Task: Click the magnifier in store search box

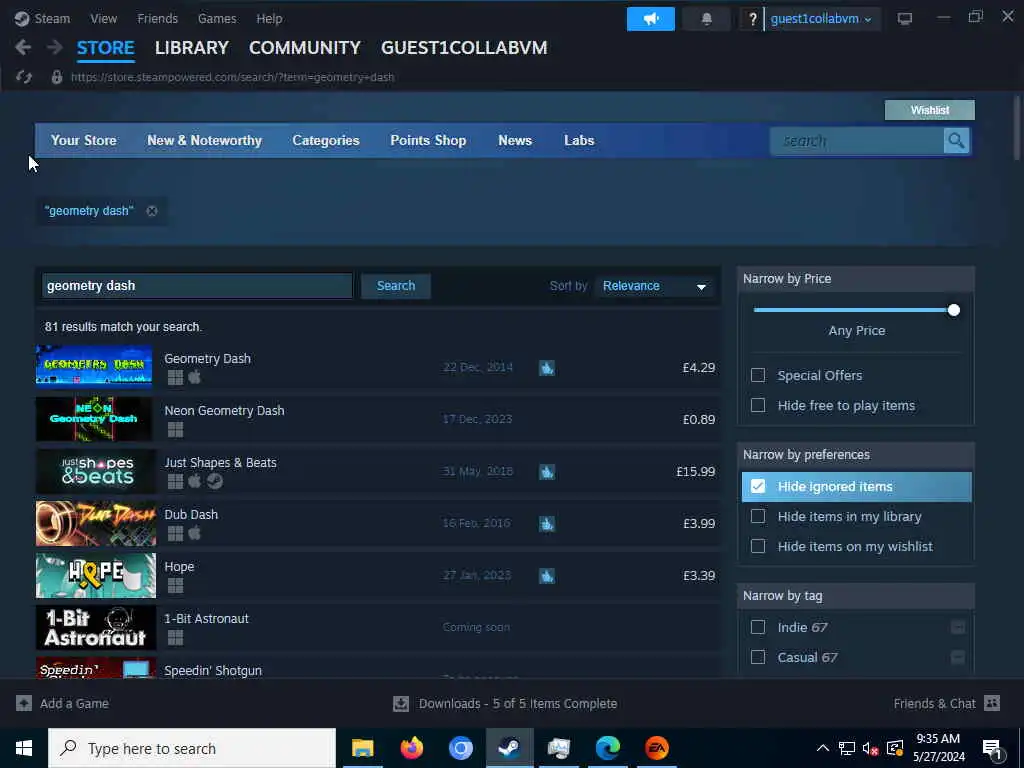Action: tap(956, 140)
